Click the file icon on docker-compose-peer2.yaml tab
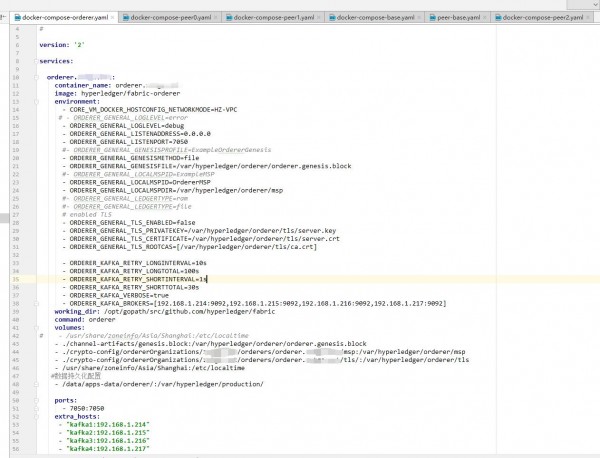The height and width of the screenshot is (458, 600). click(498, 18)
